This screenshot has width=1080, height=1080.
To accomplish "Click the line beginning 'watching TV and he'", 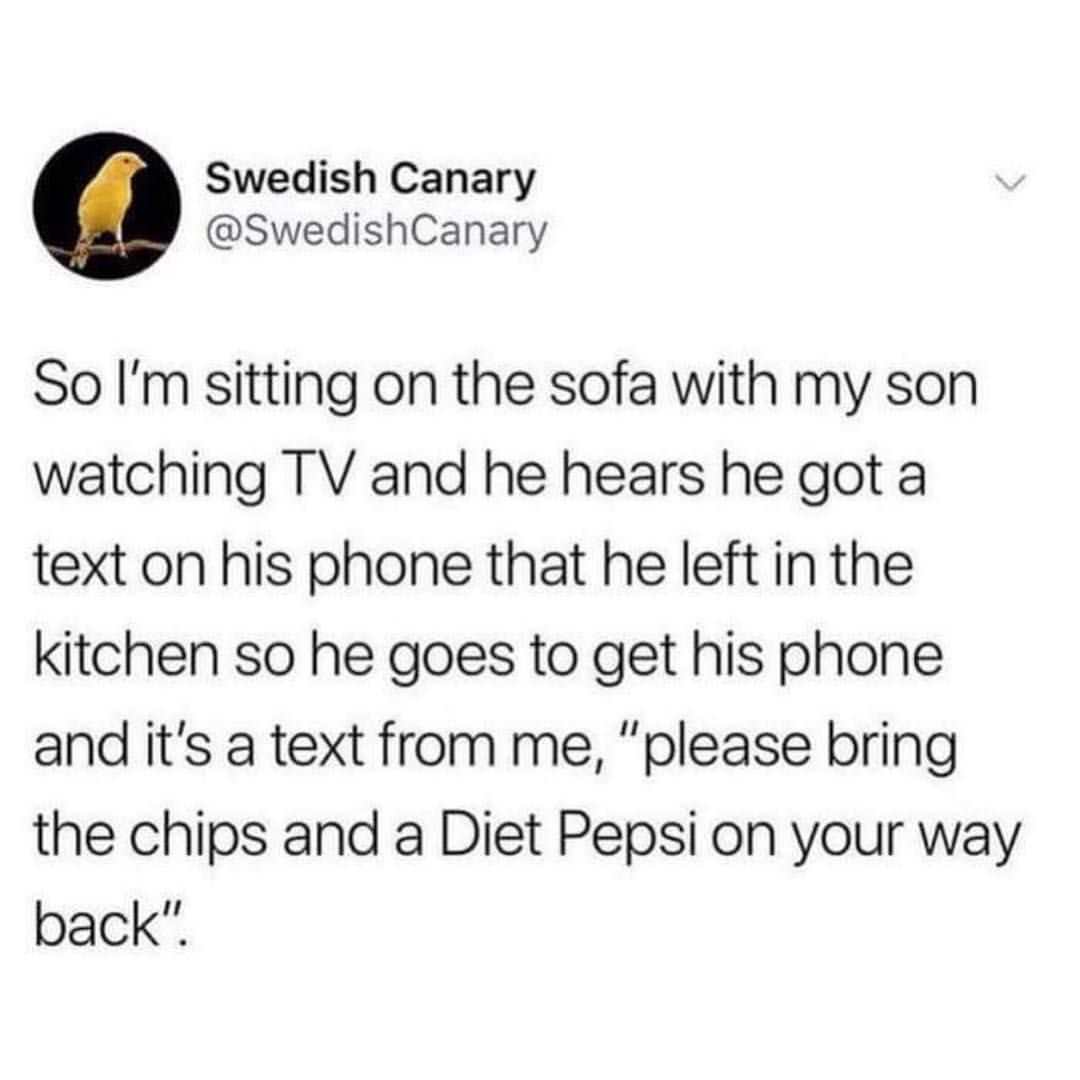I will click(480, 477).
